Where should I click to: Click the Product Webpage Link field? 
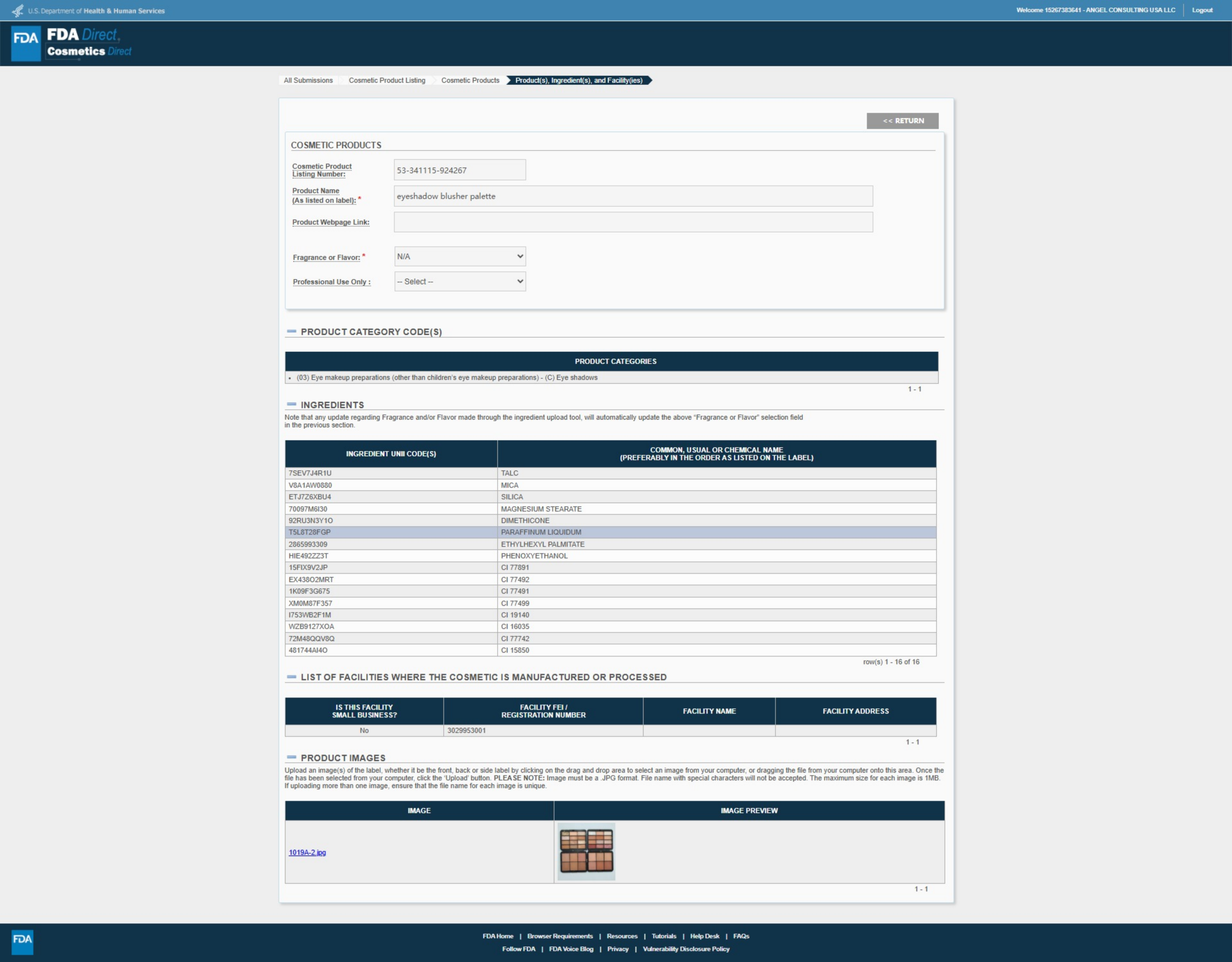click(x=633, y=222)
